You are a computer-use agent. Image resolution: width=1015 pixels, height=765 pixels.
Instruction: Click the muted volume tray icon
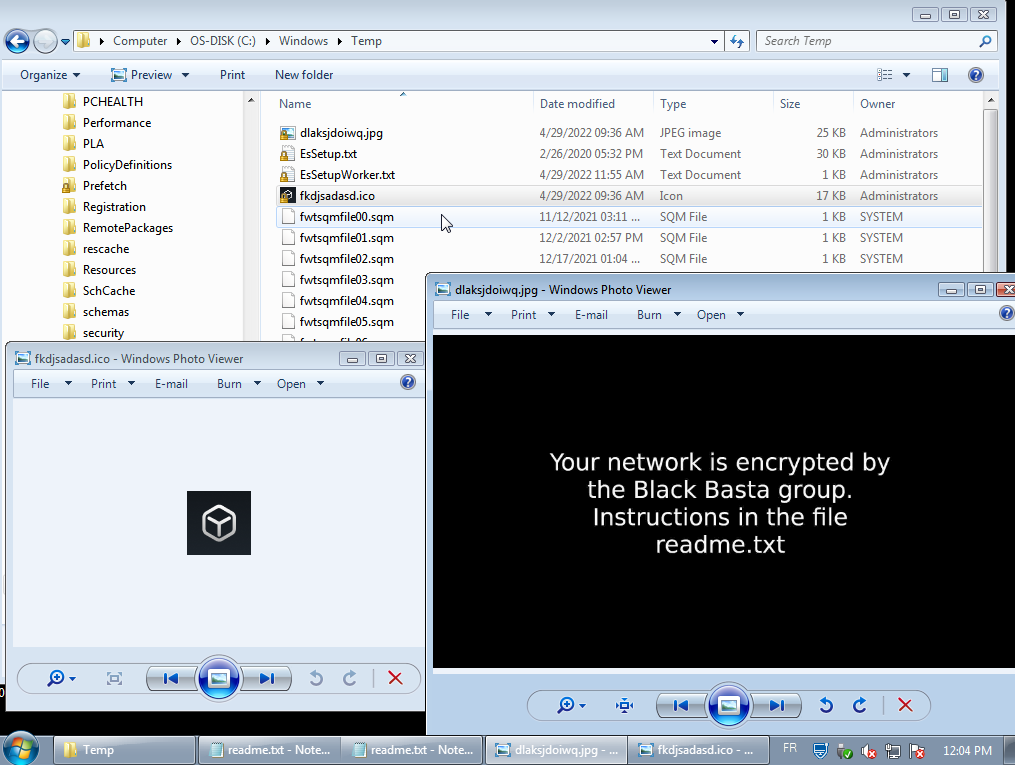coord(869,751)
